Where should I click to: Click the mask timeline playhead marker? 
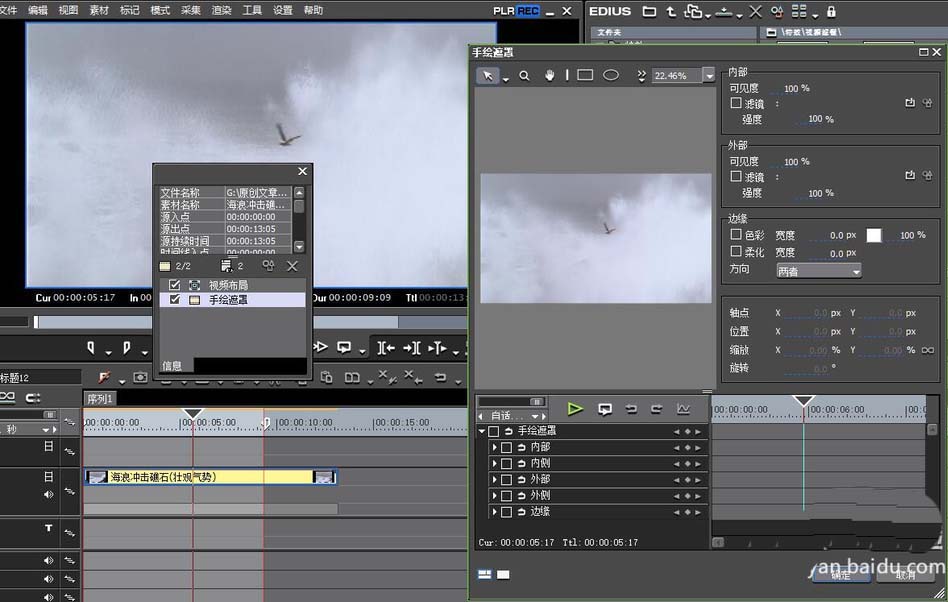coord(804,400)
